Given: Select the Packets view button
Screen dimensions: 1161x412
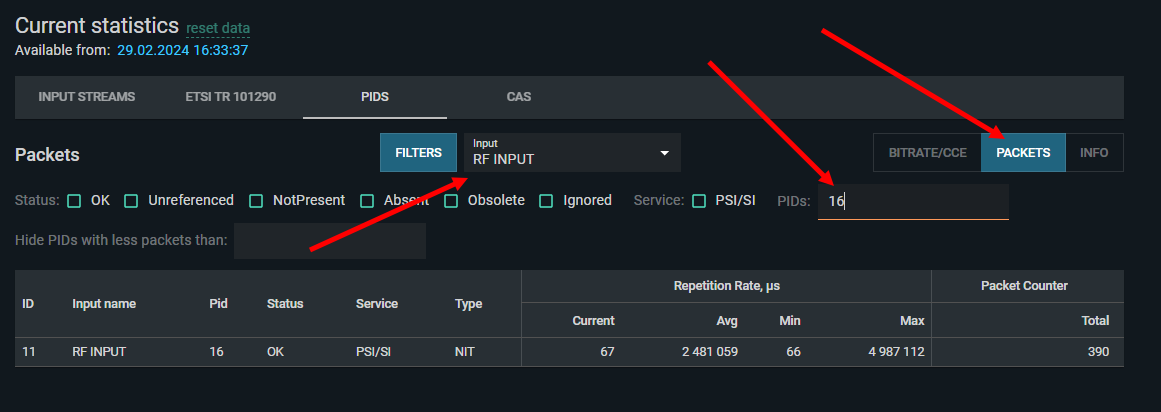Looking at the screenshot, I should (1023, 153).
